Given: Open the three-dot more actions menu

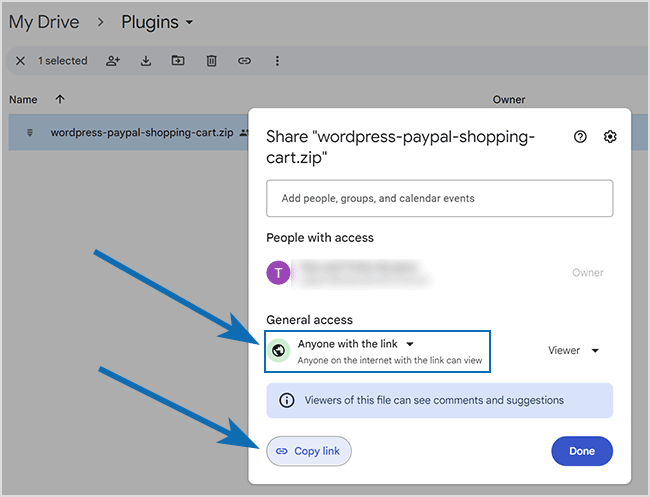Looking at the screenshot, I should 277,61.
